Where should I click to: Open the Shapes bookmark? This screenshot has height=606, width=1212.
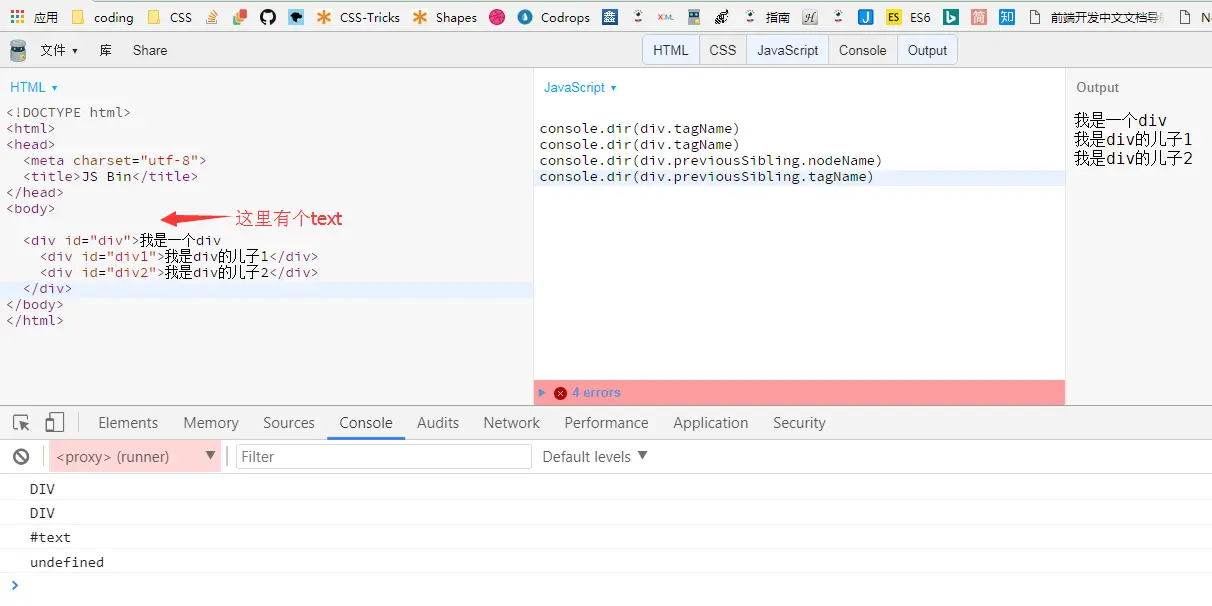coord(444,17)
